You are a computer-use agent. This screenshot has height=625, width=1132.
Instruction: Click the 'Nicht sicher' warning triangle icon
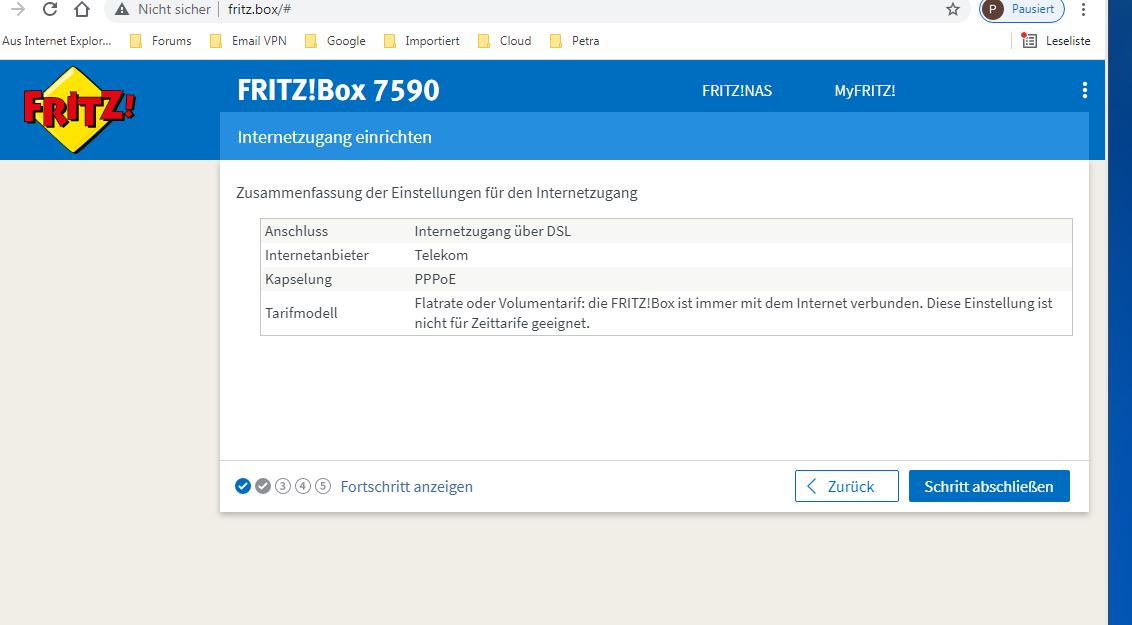122,9
